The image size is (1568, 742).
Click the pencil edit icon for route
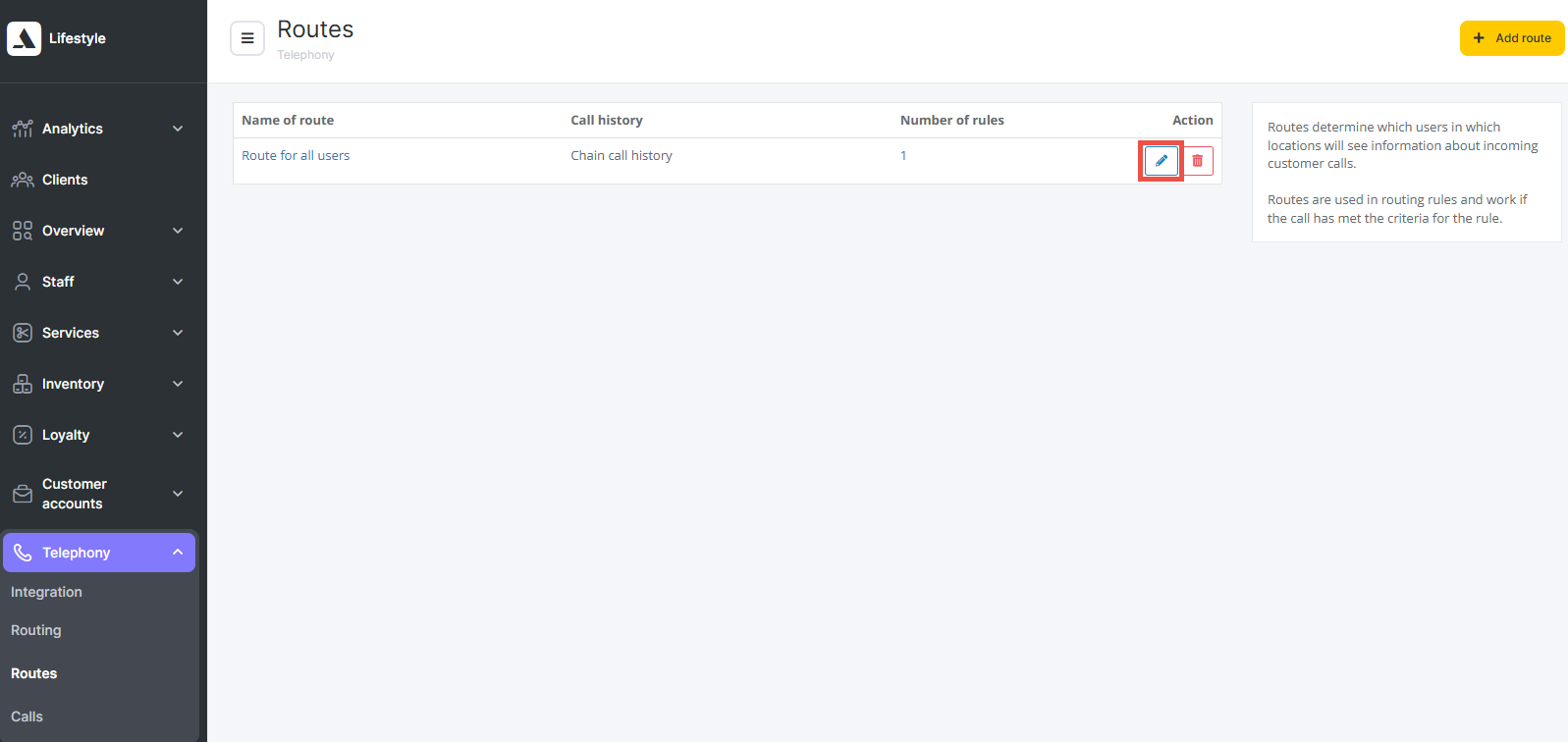1161,161
